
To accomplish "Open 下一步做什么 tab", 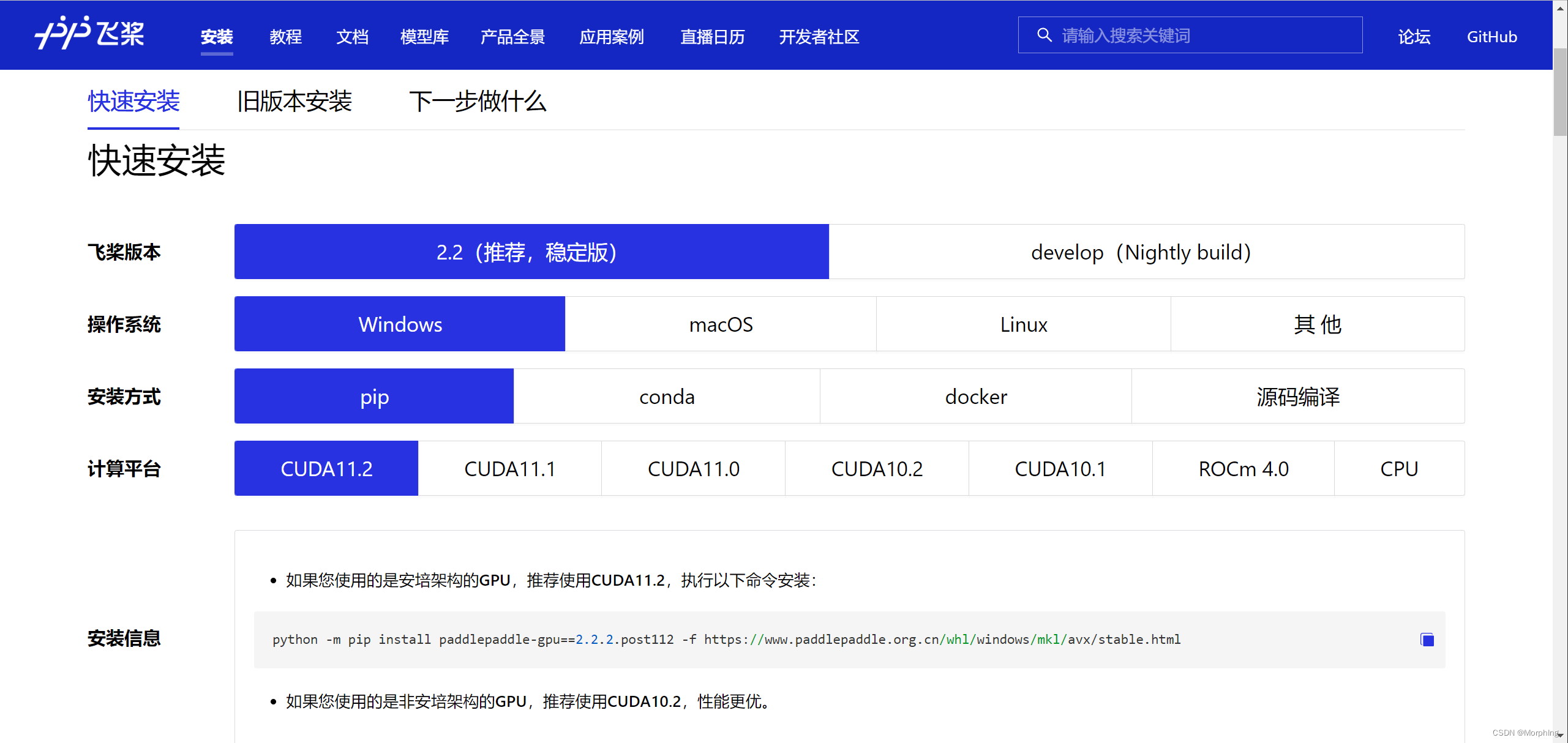I will (477, 102).
